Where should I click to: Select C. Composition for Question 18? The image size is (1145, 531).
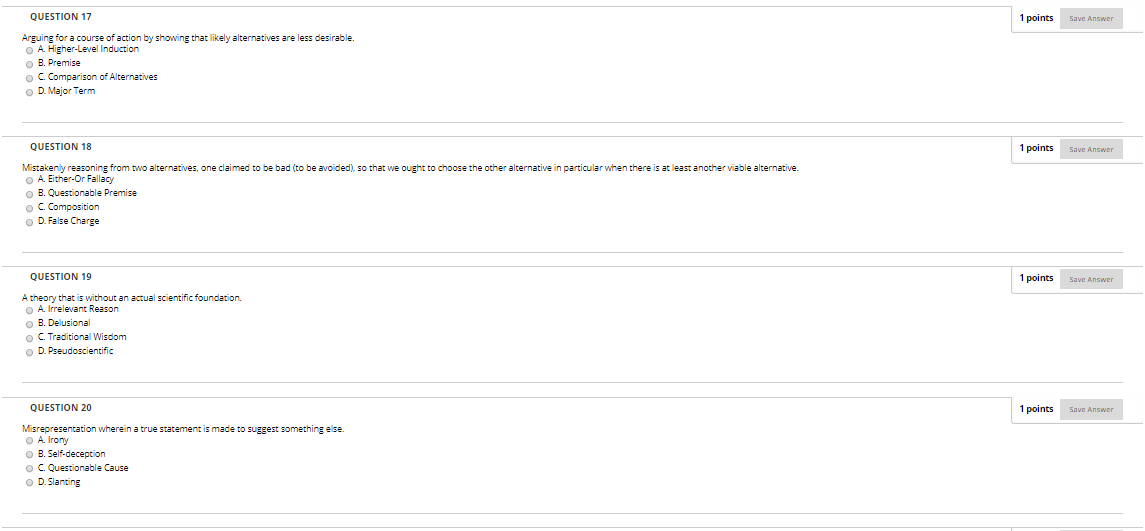tap(29, 208)
